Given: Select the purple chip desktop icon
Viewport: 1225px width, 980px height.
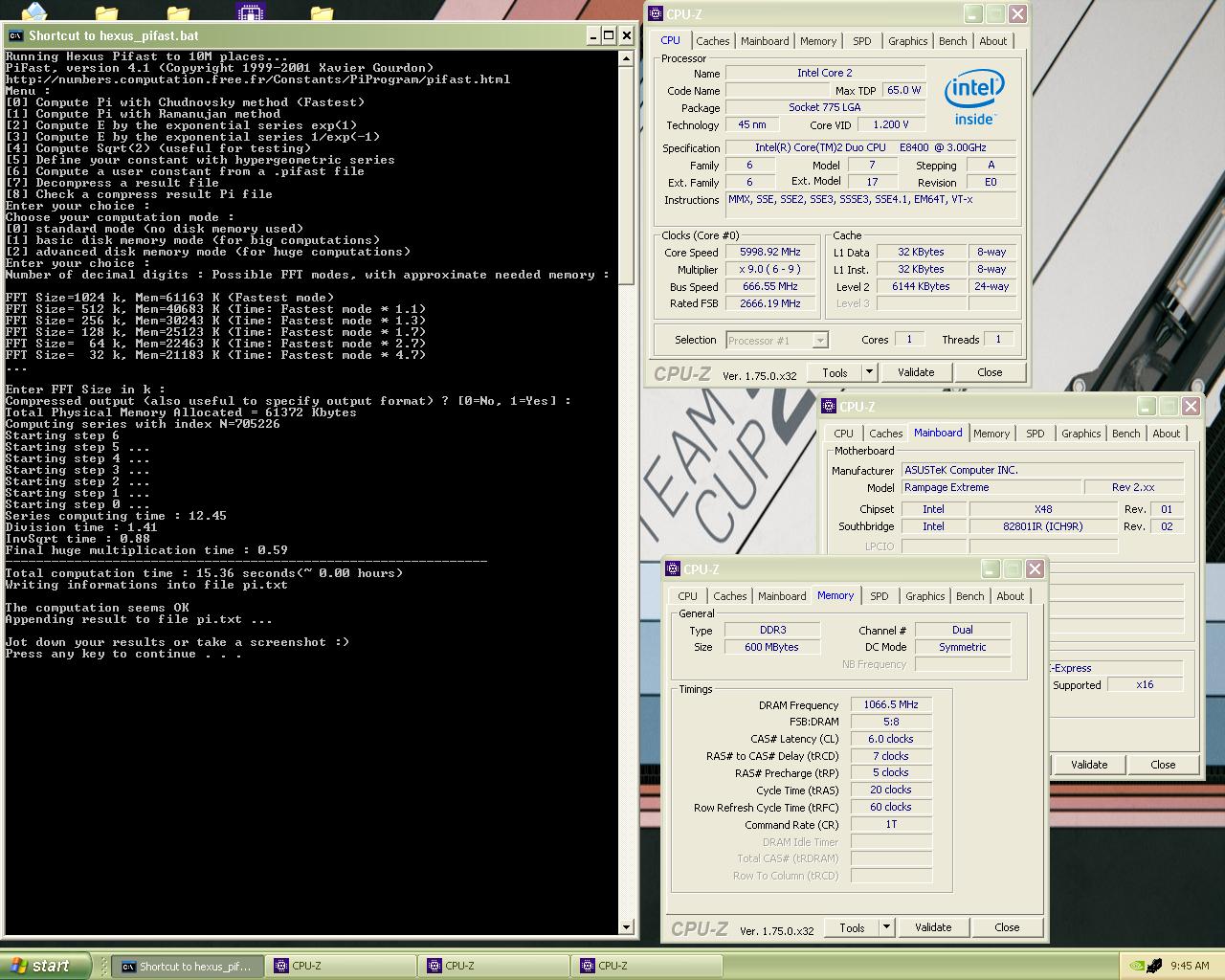Looking at the screenshot, I should pyautogui.click(x=250, y=11).
